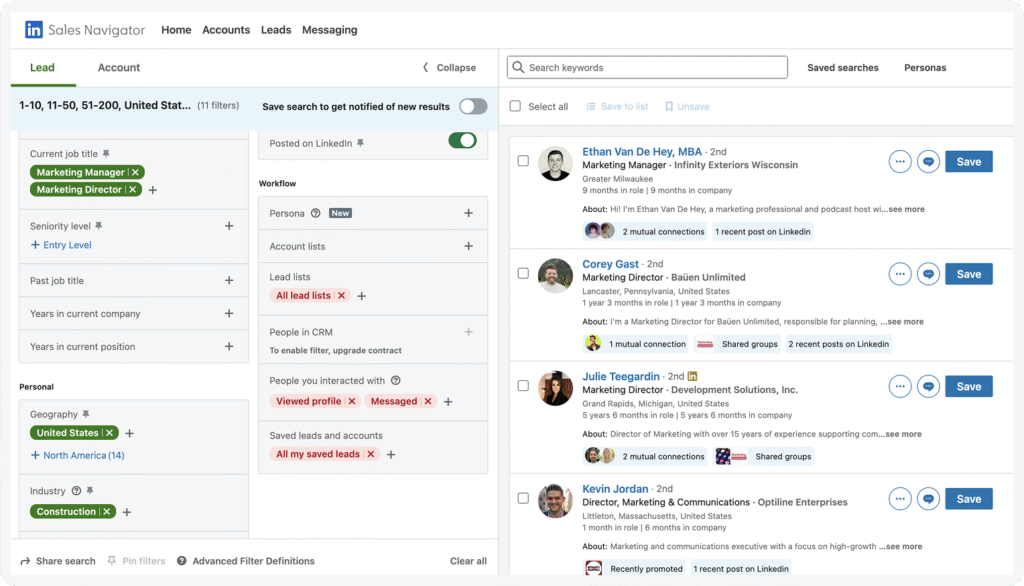Click the Persona help question mark icon
Viewport: 1024px width, 586px height.
315,213
